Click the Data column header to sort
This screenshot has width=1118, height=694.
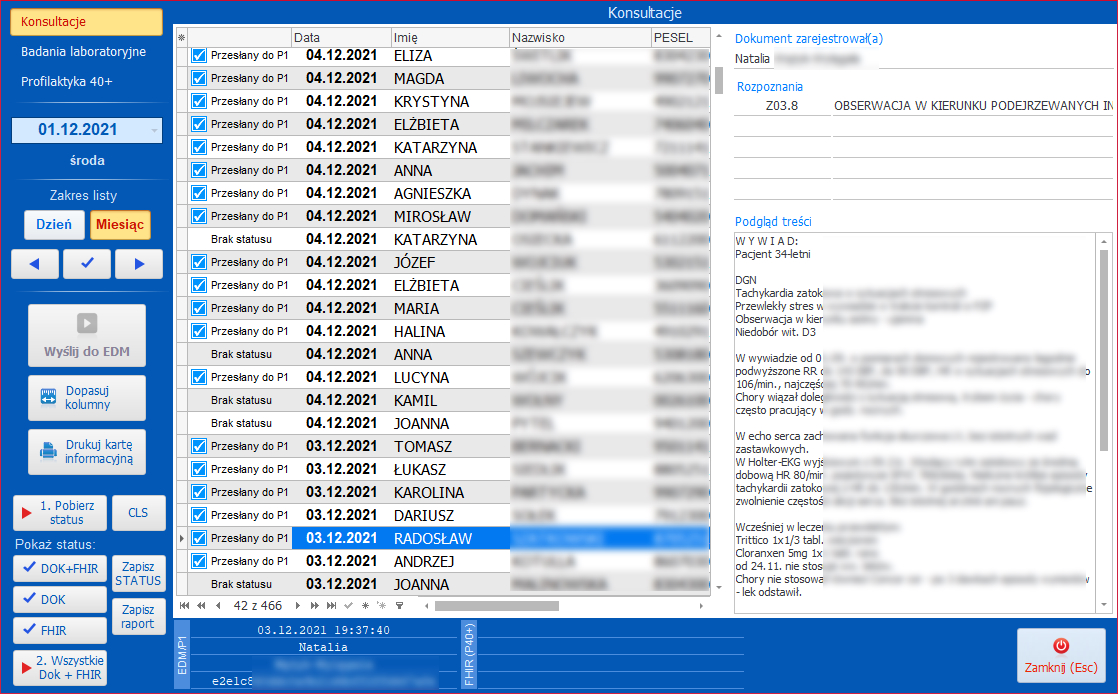tap(340, 38)
